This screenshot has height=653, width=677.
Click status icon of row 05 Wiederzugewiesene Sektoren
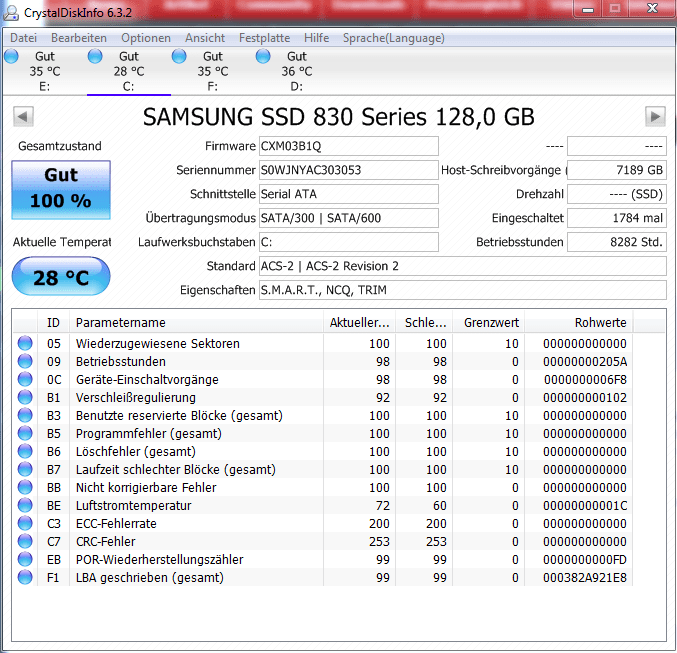pyautogui.click(x=25, y=343)
